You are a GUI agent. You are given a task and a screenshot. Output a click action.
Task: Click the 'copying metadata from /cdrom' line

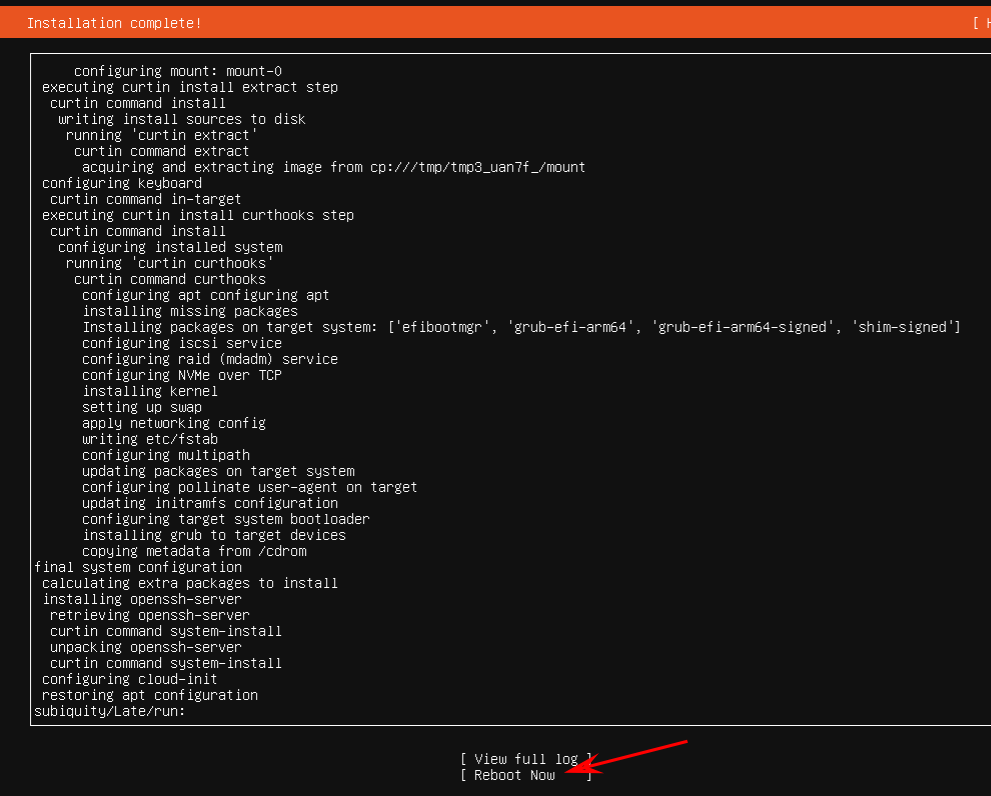194,551
